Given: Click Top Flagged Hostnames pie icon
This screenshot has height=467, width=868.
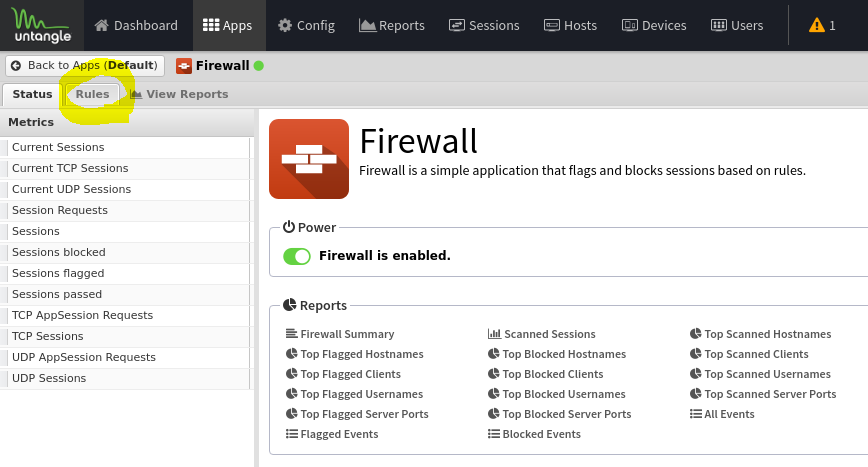Looking at the screenshot, I should click(291, 354).
